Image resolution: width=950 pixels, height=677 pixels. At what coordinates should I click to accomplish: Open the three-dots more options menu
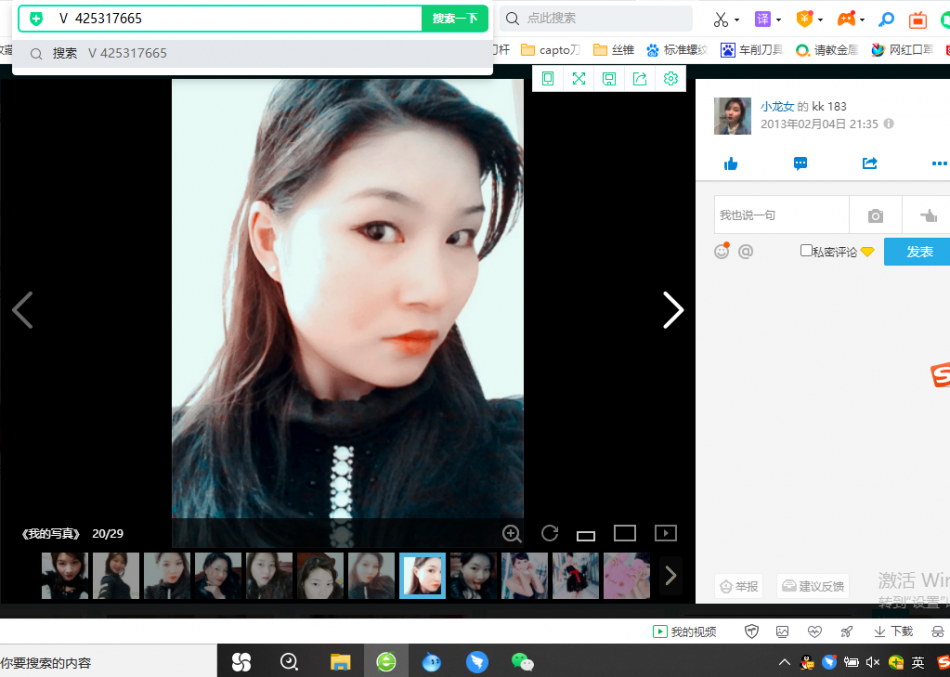[938, 164]
